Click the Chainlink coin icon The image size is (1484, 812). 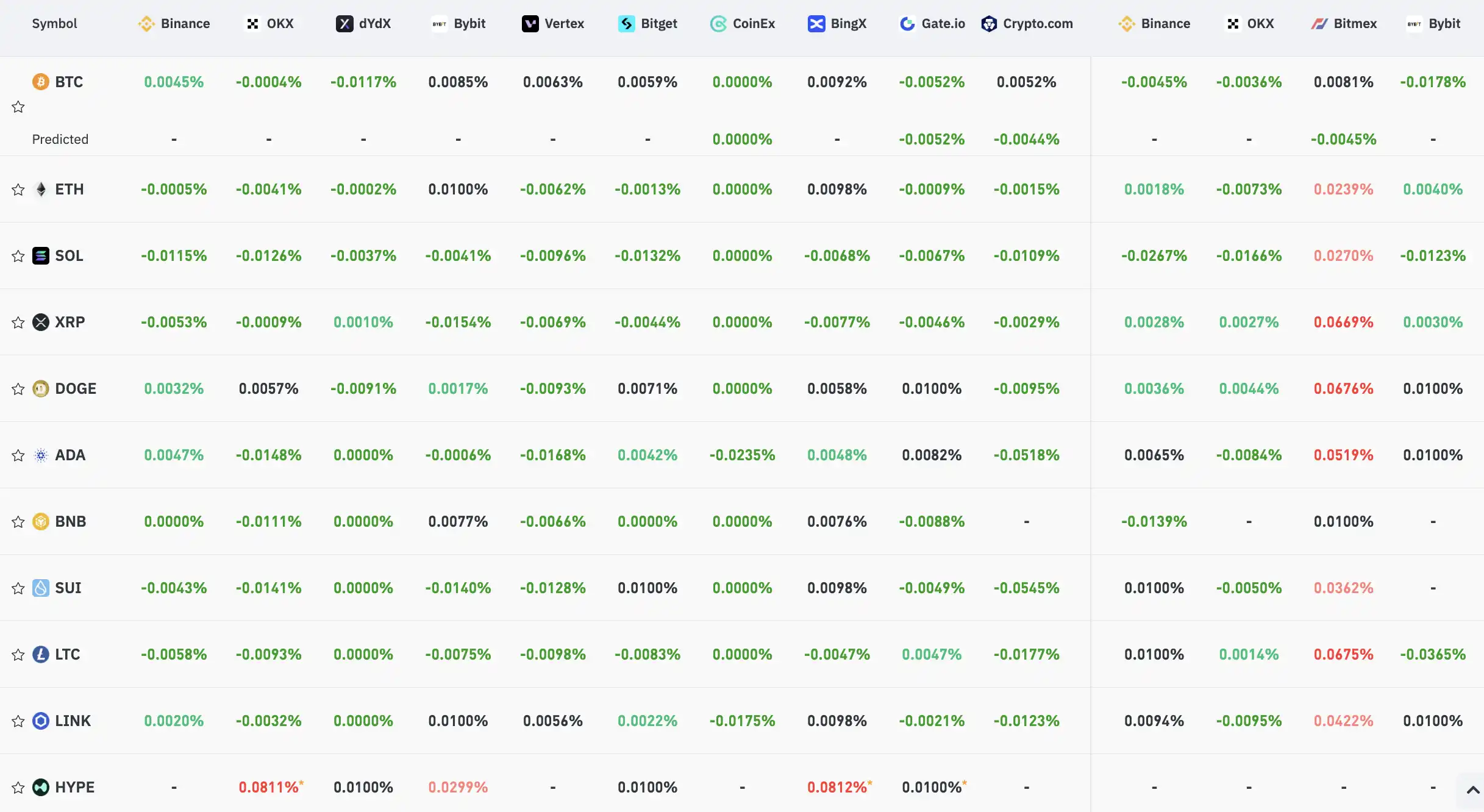(41, 721)
